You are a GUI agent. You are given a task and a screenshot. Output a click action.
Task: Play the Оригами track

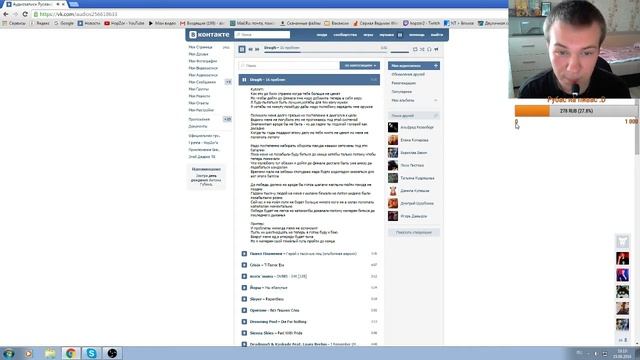click(x=244, y=311)
